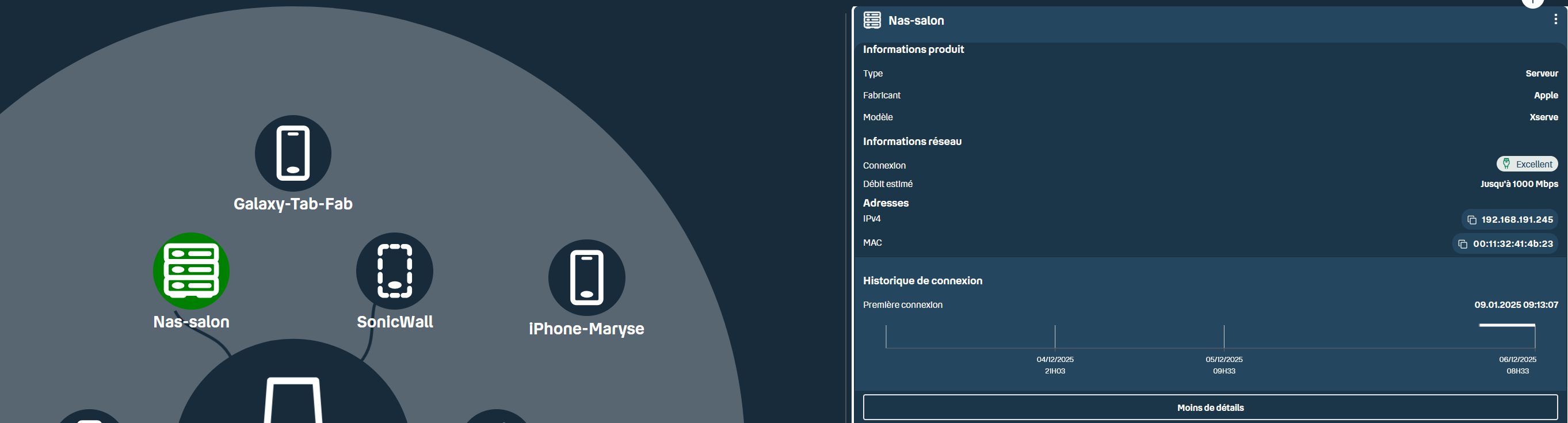Click the Excellent connection badge

pos(1527,163)
